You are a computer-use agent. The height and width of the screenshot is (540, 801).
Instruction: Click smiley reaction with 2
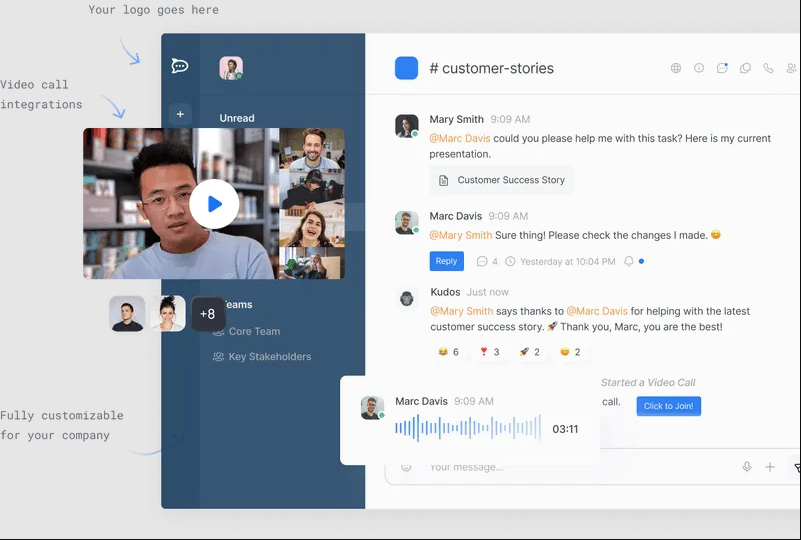point(570,351)
